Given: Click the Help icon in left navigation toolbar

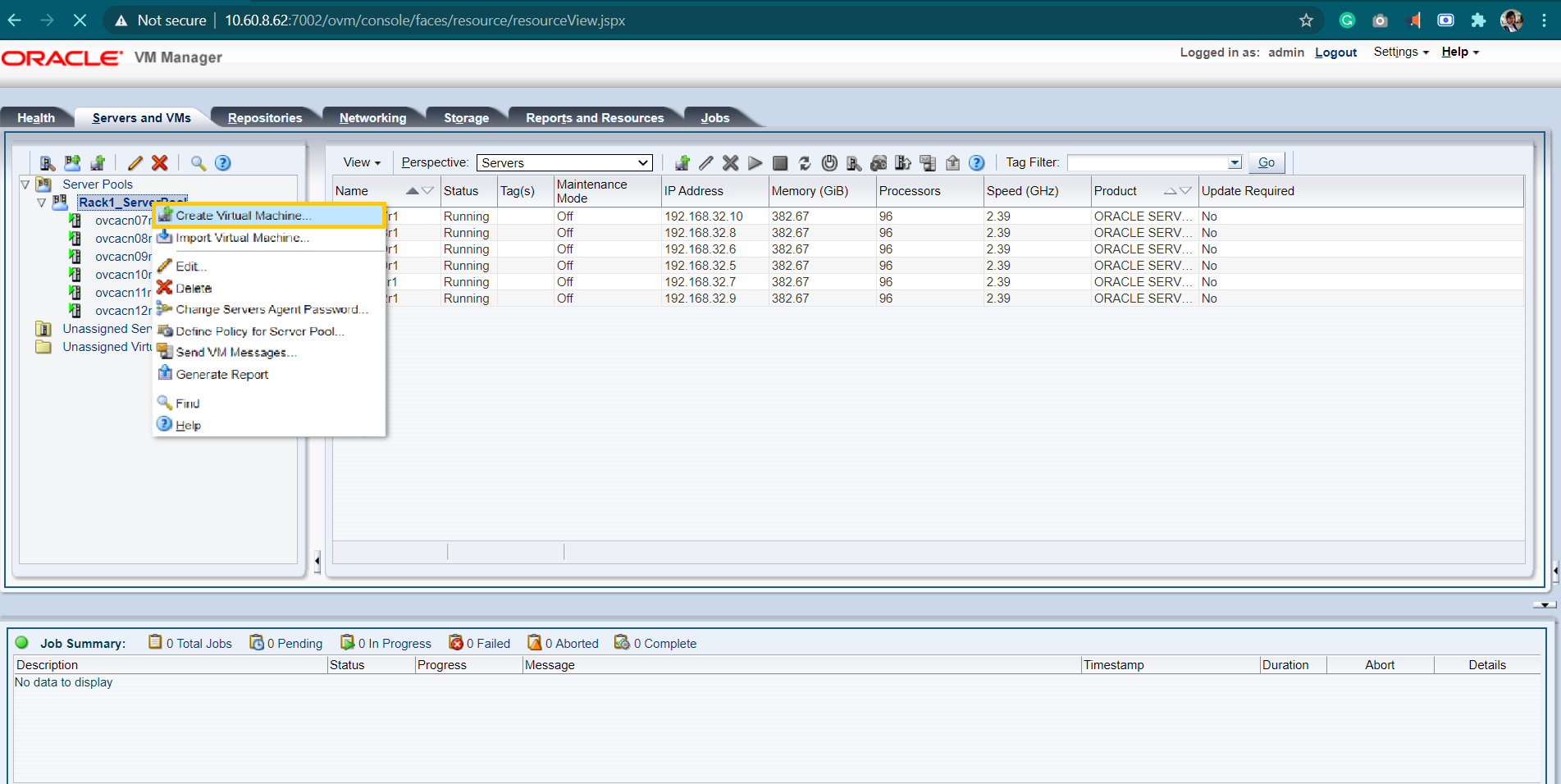Looking at the screenshot, I should [223, 162].
